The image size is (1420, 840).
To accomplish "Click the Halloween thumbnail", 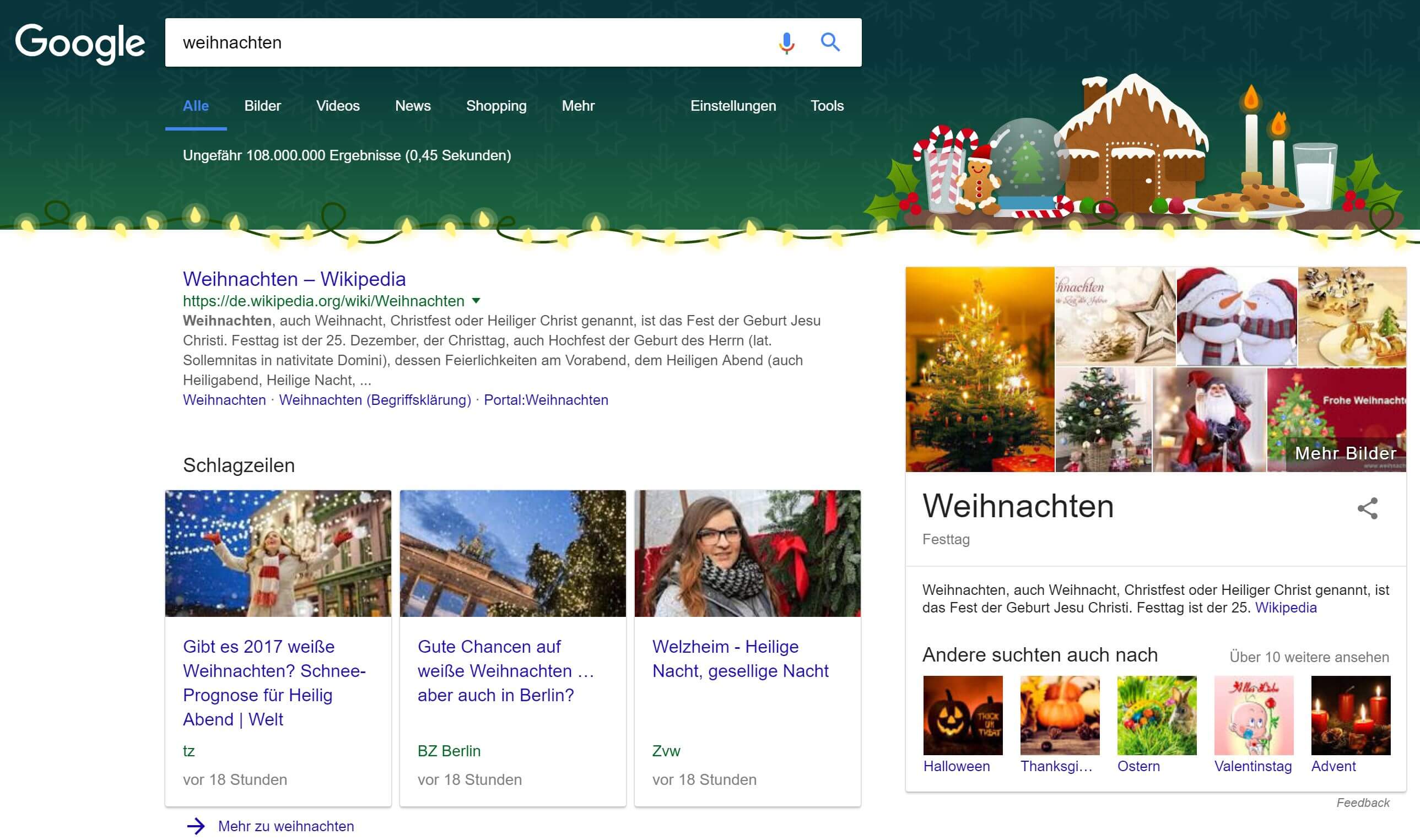I will (x=963, y=715).
